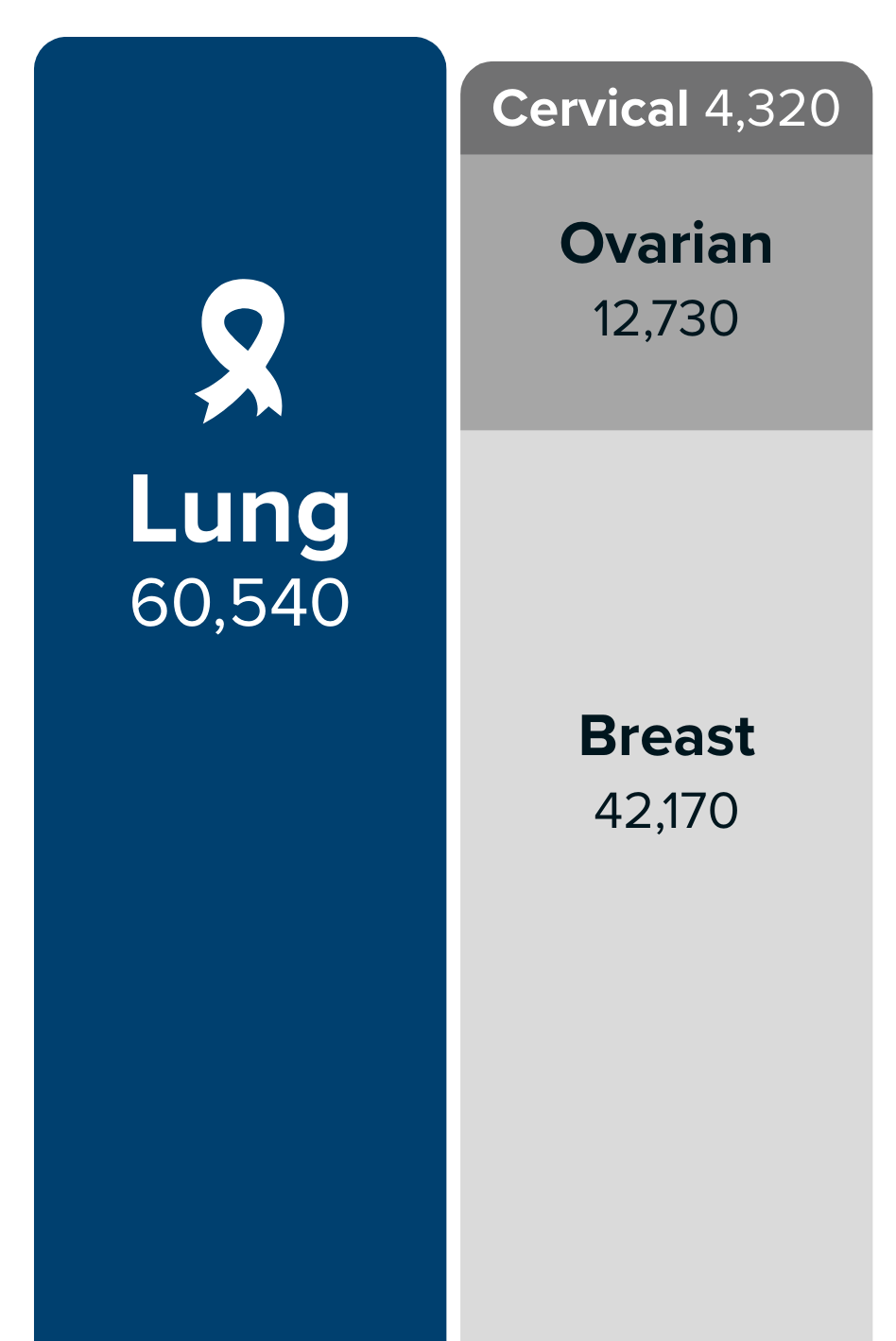Select the bold "Ovarian" label
This screenshot has width=896, height=1341.
pyautogui.click(x=666, y=244)
